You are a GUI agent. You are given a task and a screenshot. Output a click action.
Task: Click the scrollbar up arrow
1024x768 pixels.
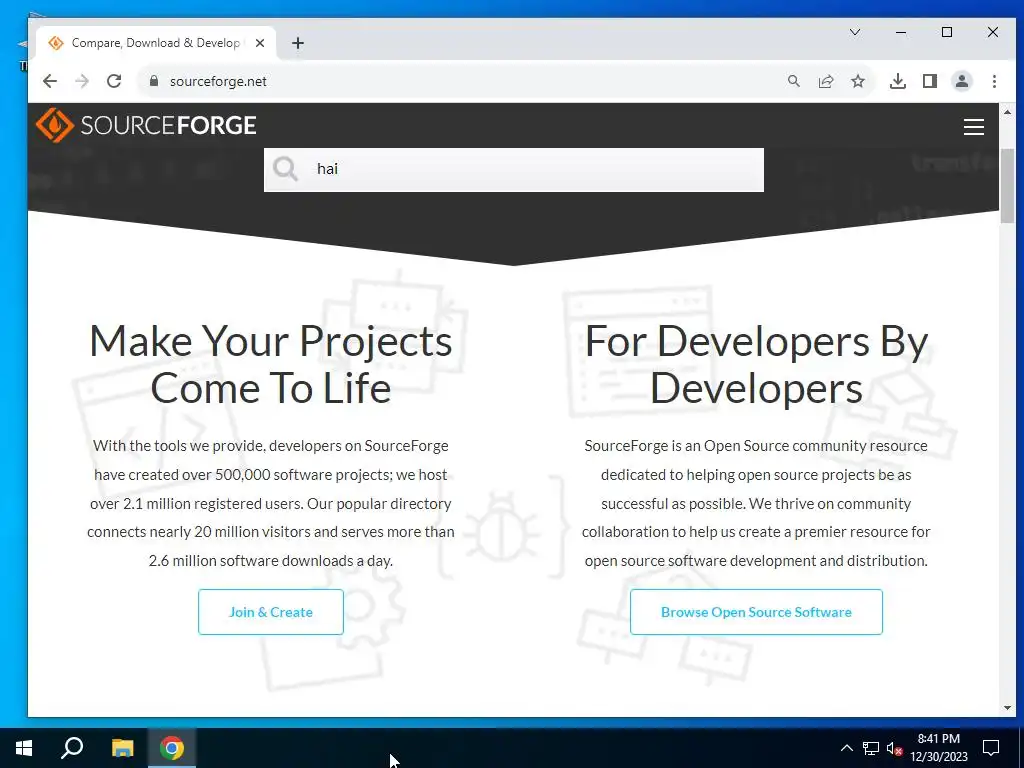1008,112
